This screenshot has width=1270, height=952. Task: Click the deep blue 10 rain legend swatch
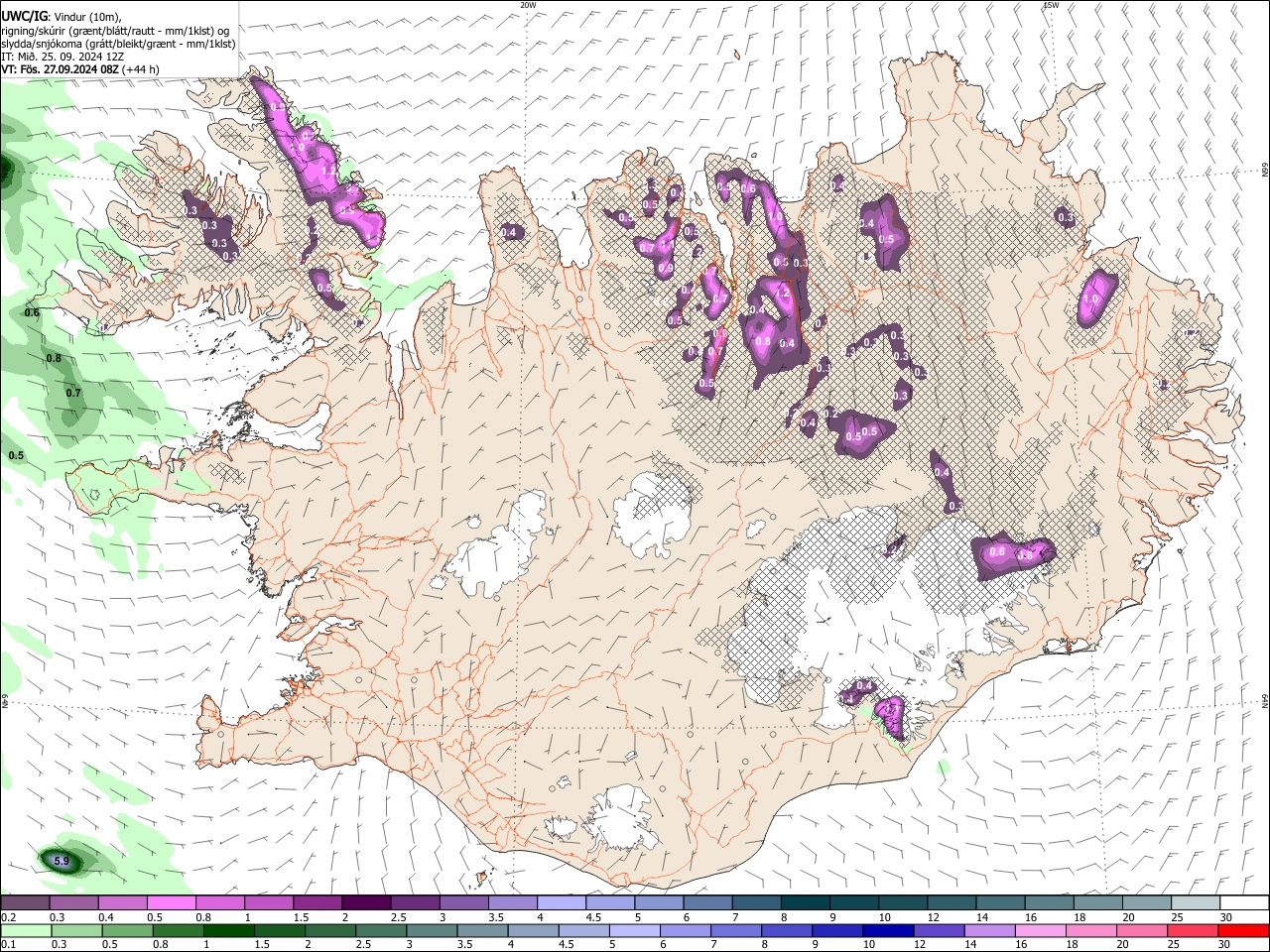pos(887,930)
